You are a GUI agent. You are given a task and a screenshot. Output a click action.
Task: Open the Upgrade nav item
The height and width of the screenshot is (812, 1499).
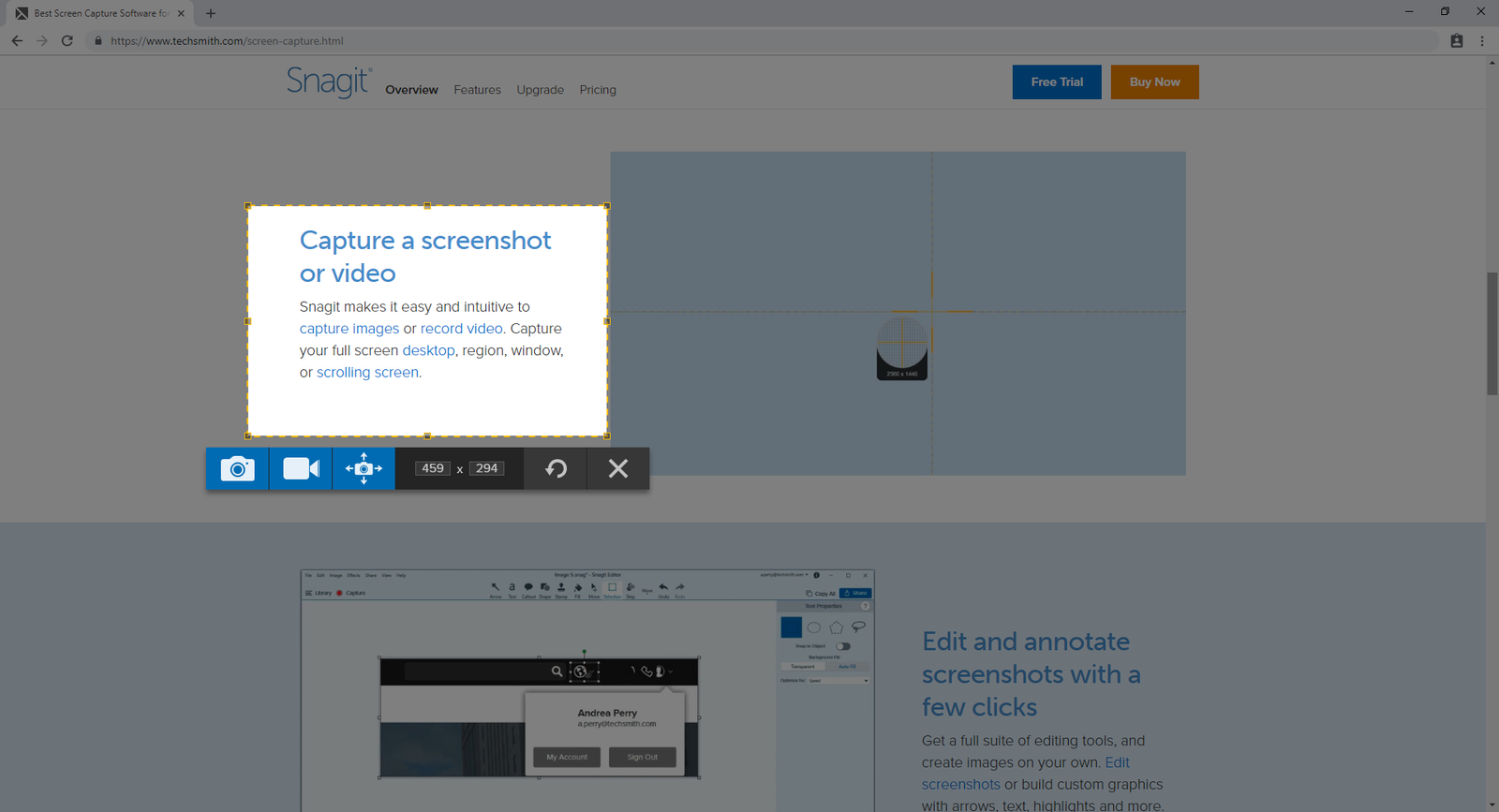tap(540, 90)
